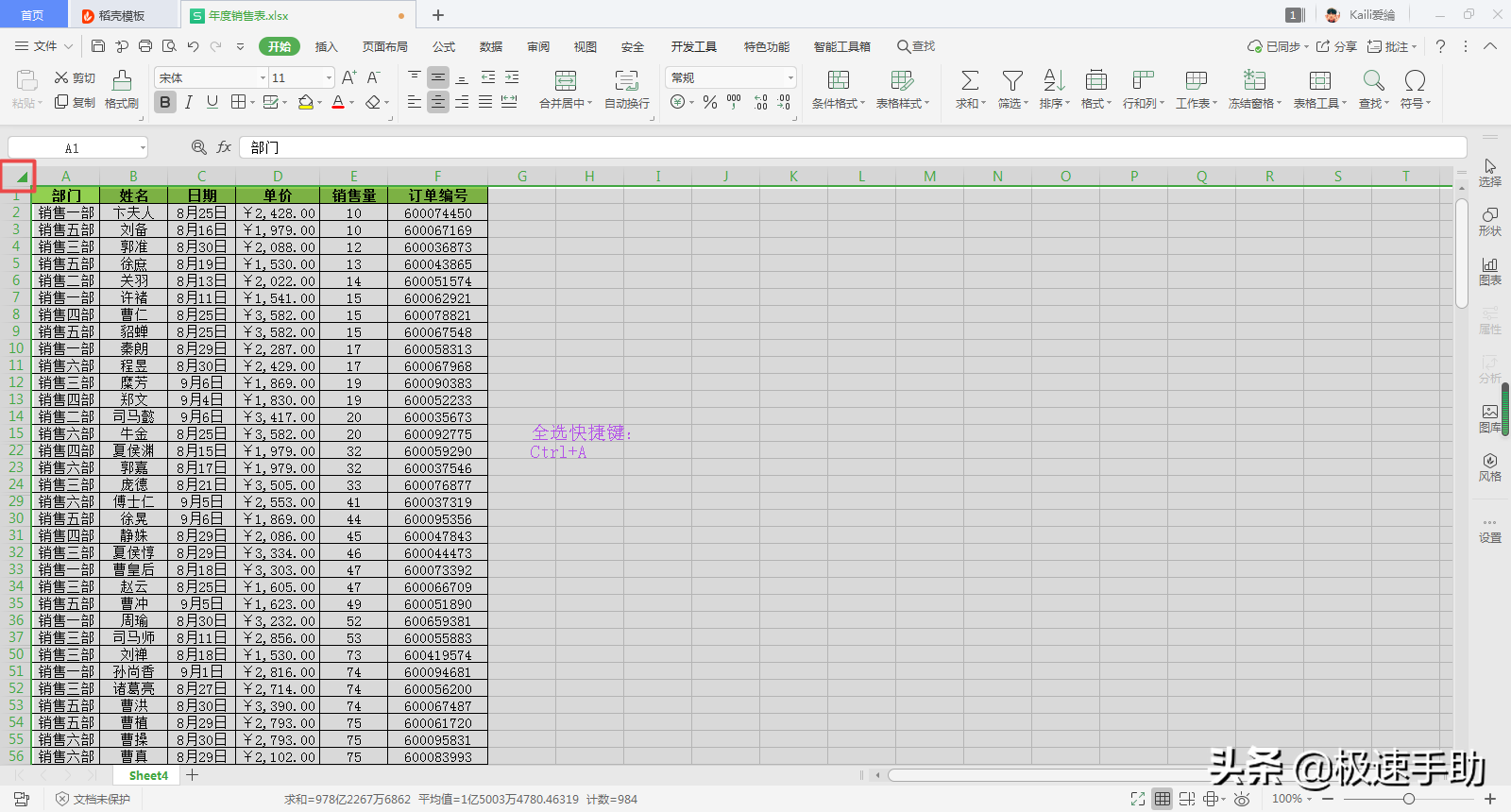1511x812 pixels.
Task: Click the Copy (复制) button
Action: [x=75, y=102]
